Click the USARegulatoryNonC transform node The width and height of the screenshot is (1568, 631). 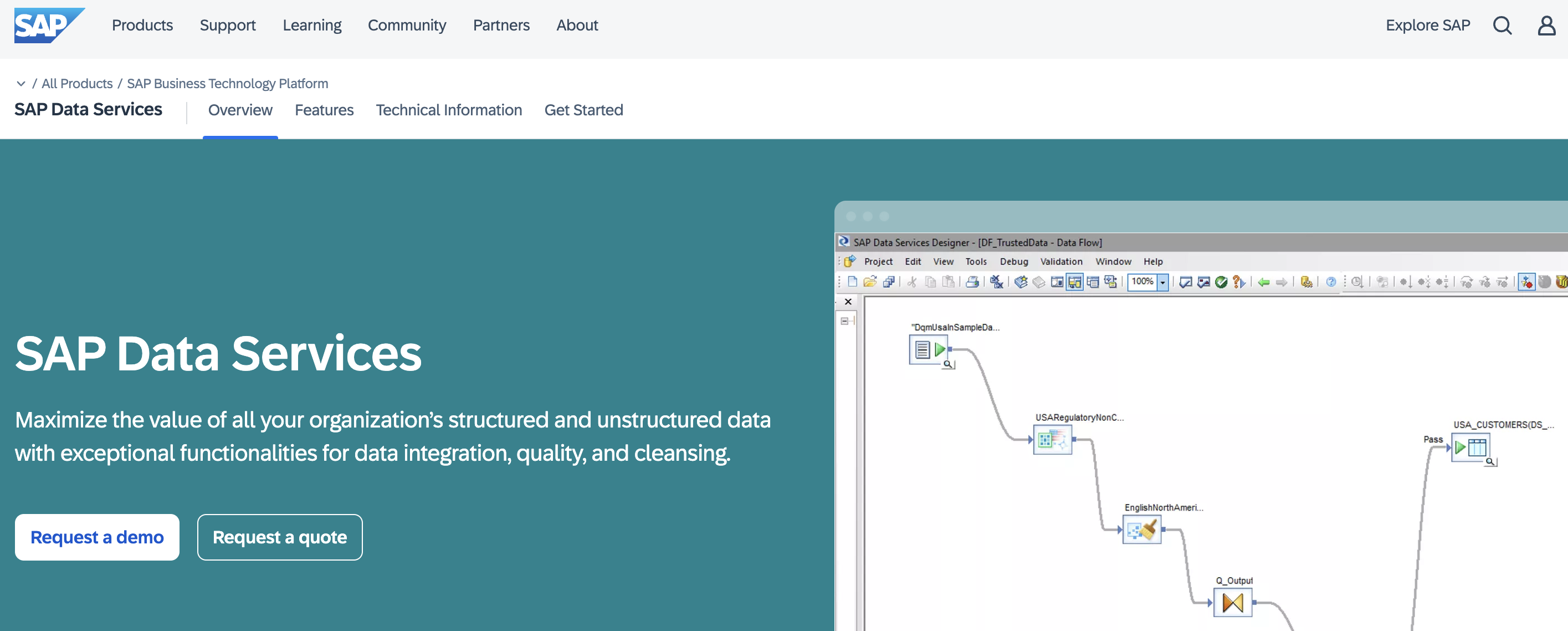(1052, 440)
